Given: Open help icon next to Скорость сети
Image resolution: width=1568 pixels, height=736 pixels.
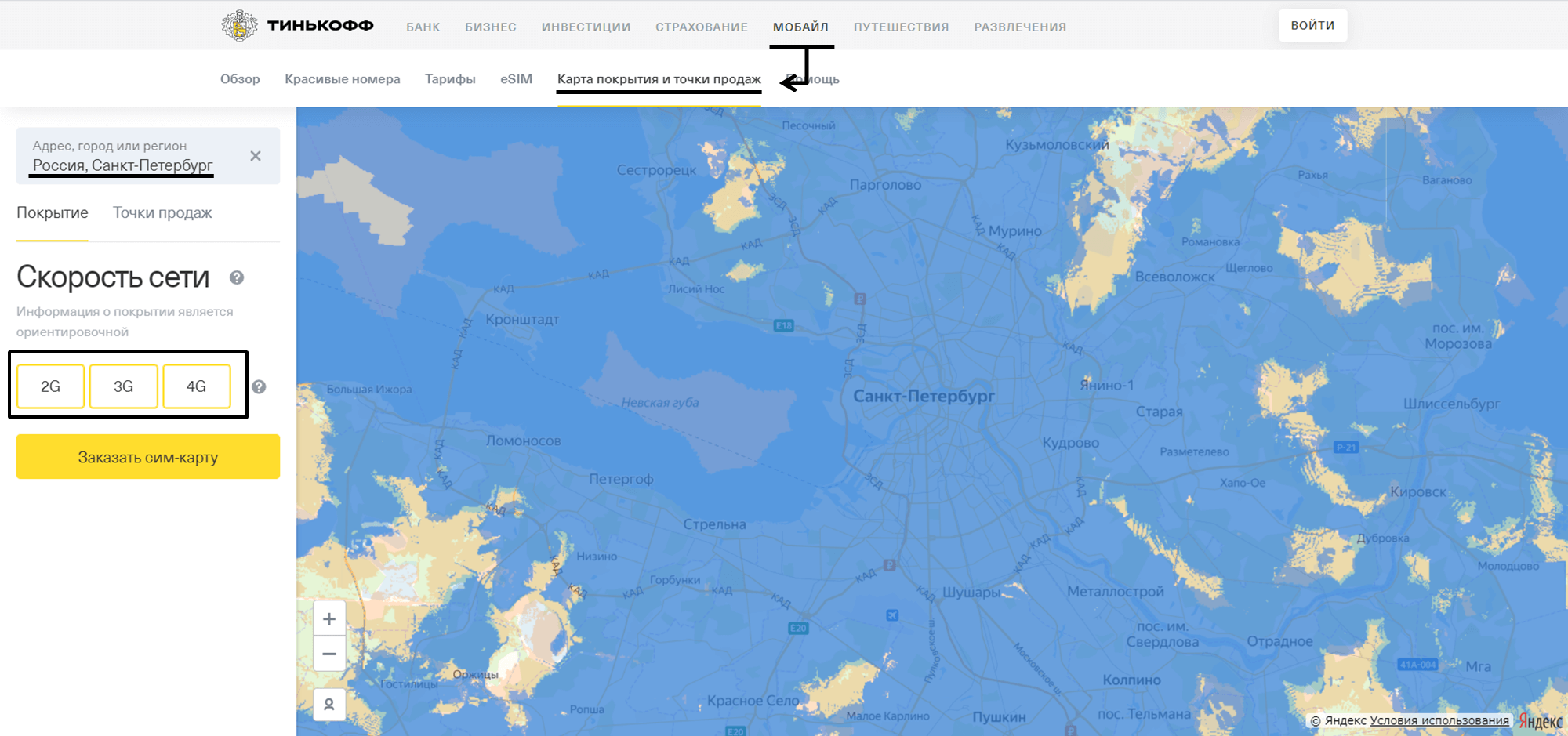Looking at the screenshot, I should click(237, 277).
